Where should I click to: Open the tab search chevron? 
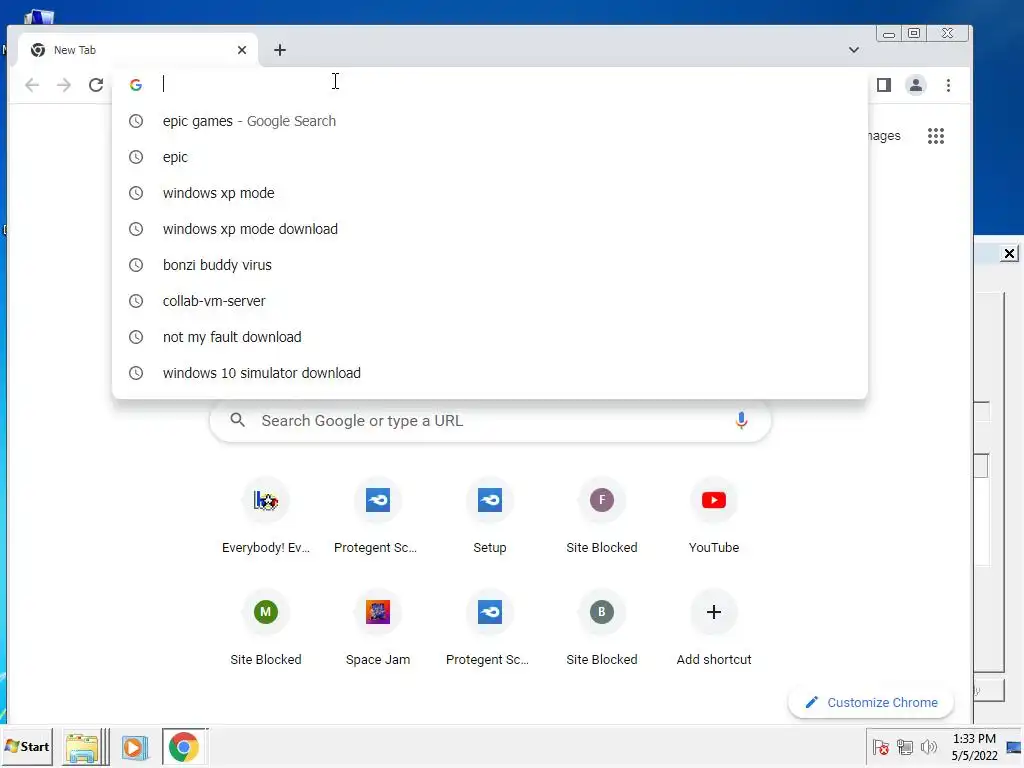point(854,50)
